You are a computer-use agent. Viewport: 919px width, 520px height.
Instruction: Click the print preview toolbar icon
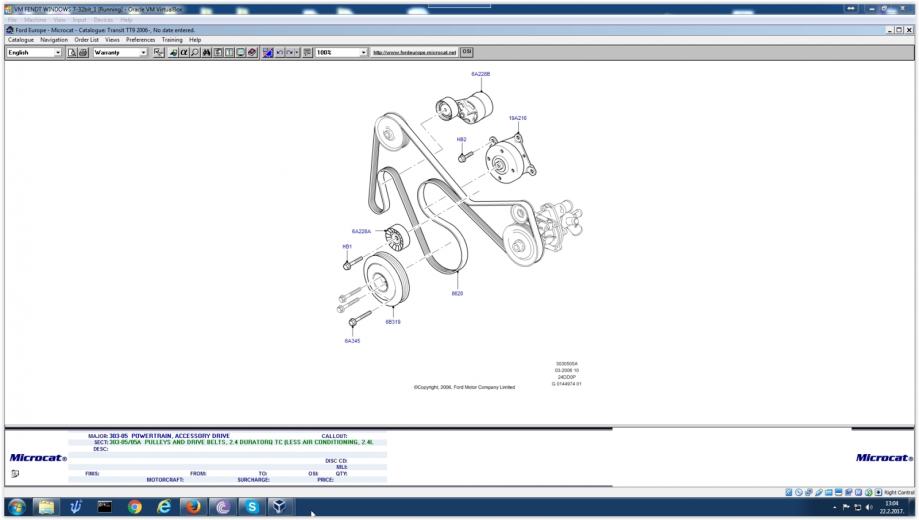tap(72, 53)
